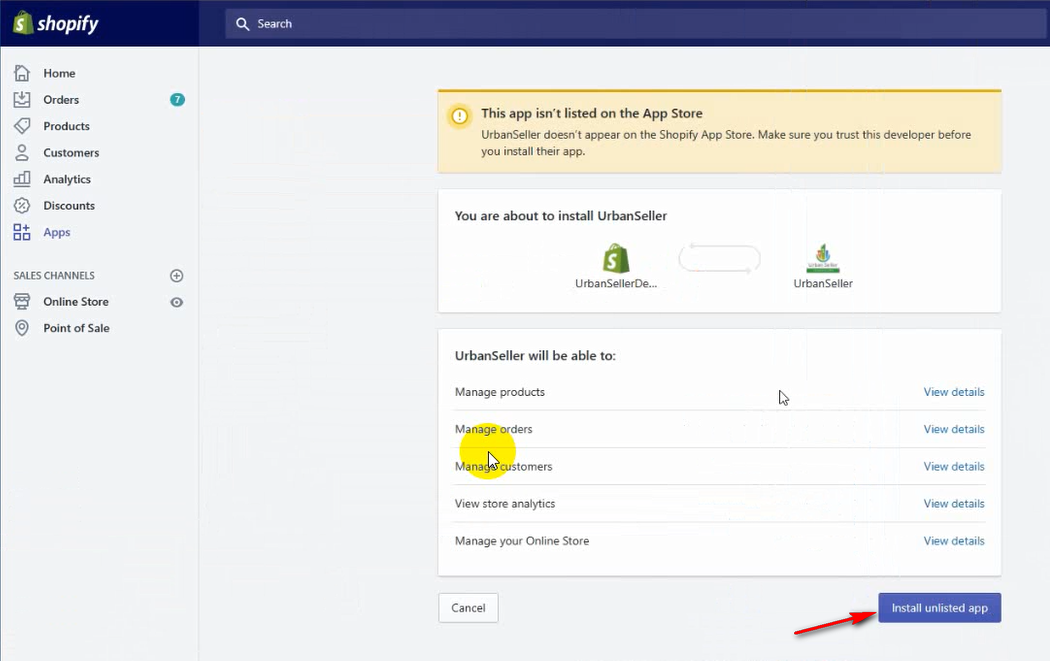Click the Customers person icon

[x=22, y=153]
